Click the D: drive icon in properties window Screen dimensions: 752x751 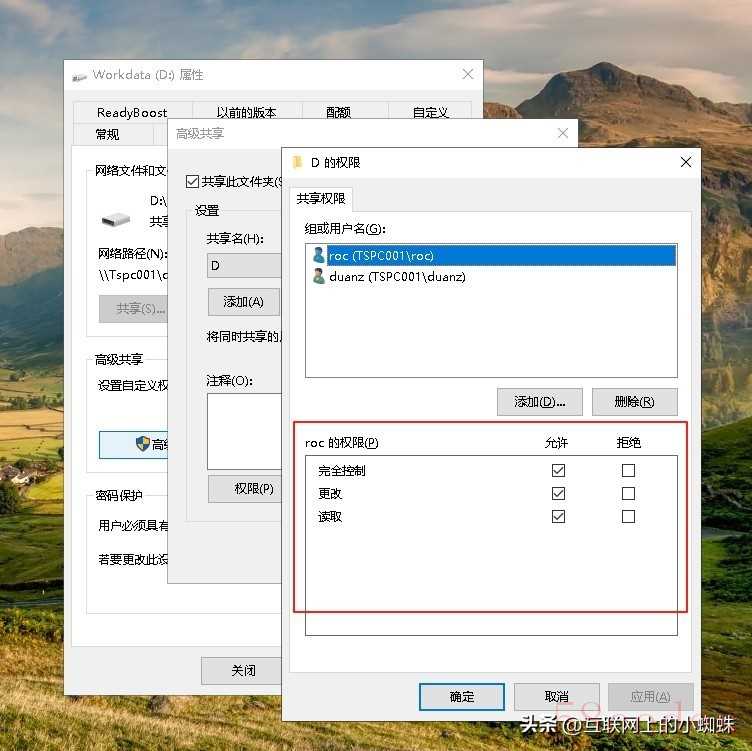[116, 220]
